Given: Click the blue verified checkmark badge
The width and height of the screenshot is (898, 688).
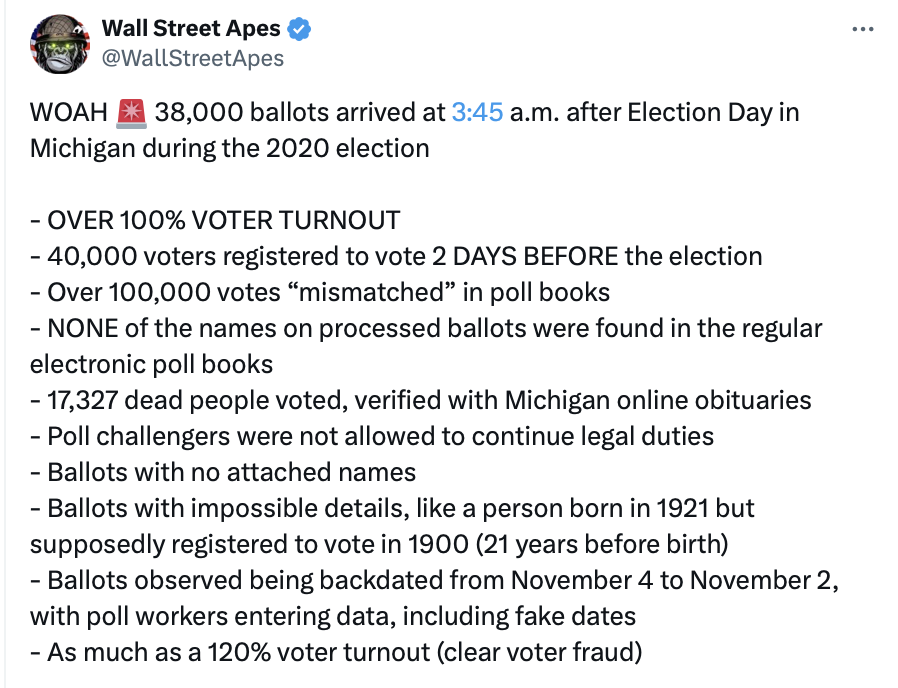Looking at the screenshot, I should coord(300,29).
